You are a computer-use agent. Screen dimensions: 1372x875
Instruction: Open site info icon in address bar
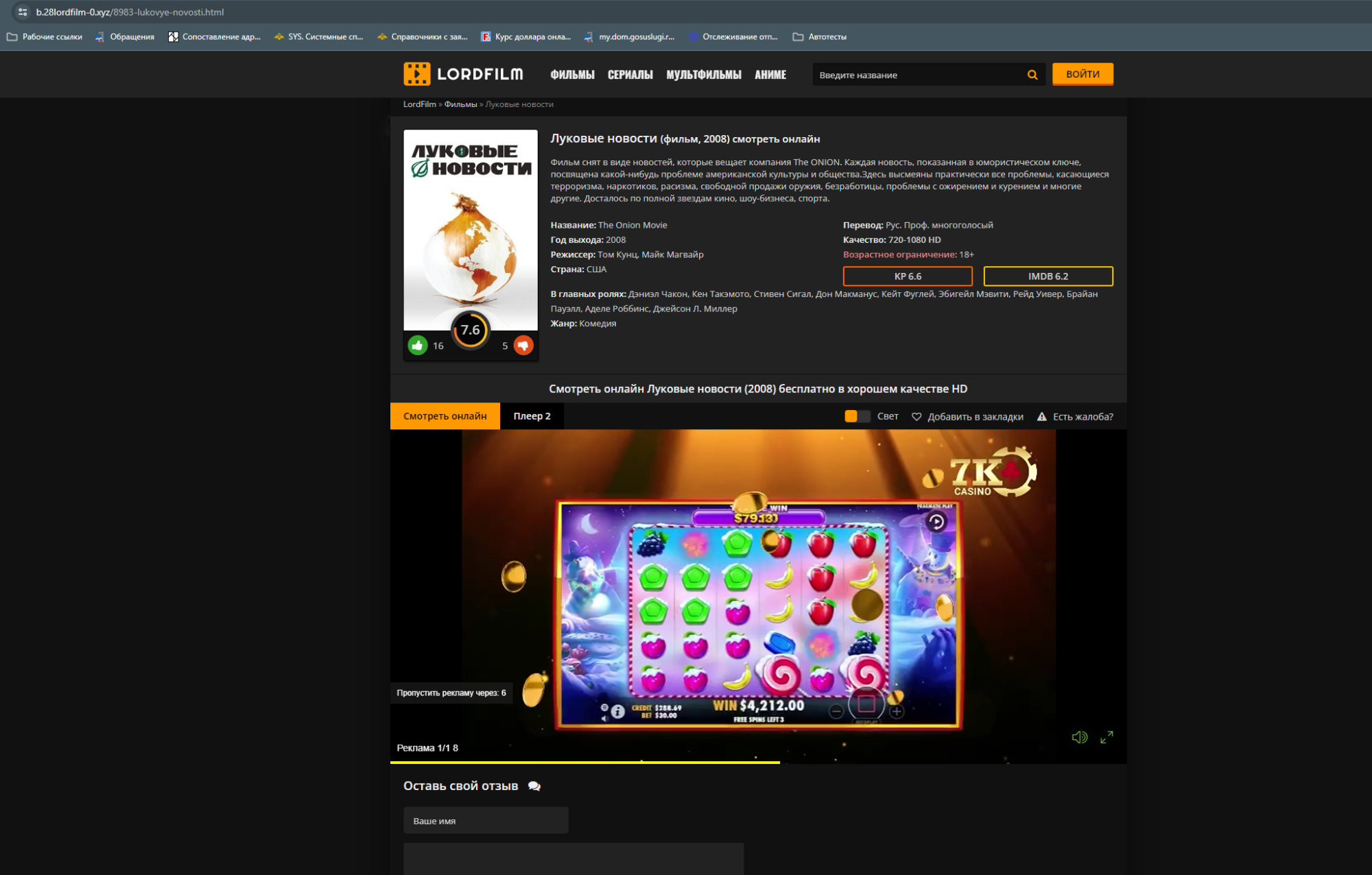point(23,12)
